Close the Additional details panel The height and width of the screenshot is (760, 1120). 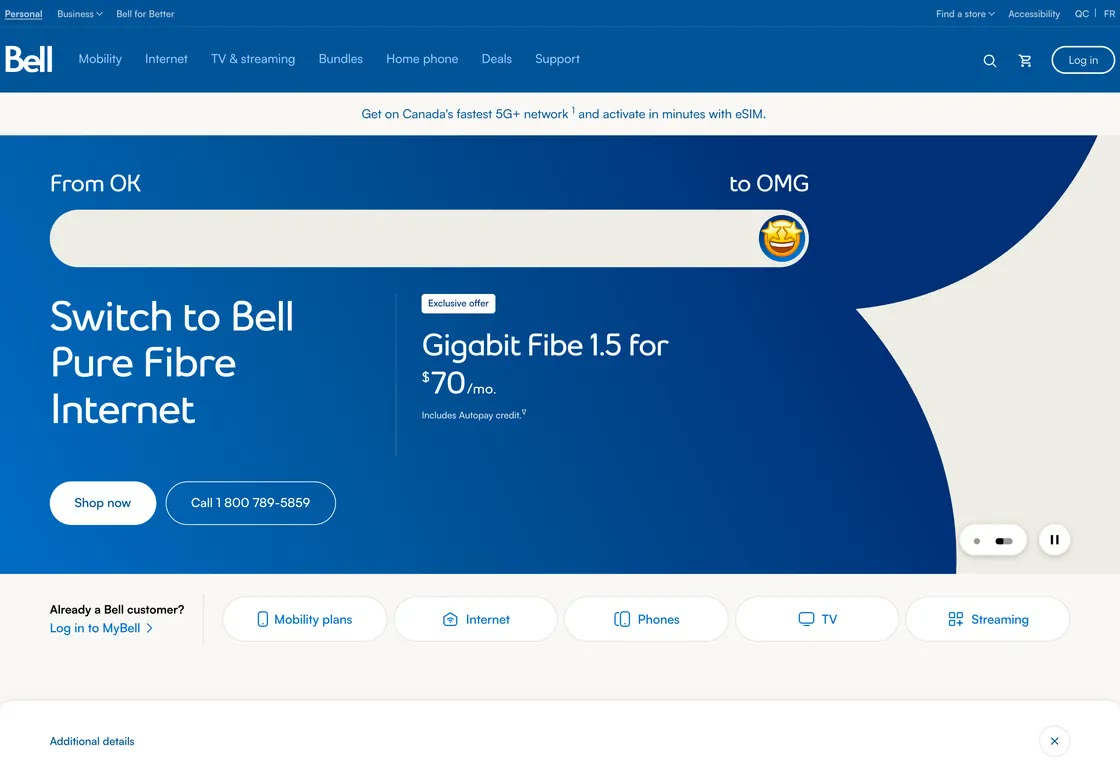pos(1054,741)
